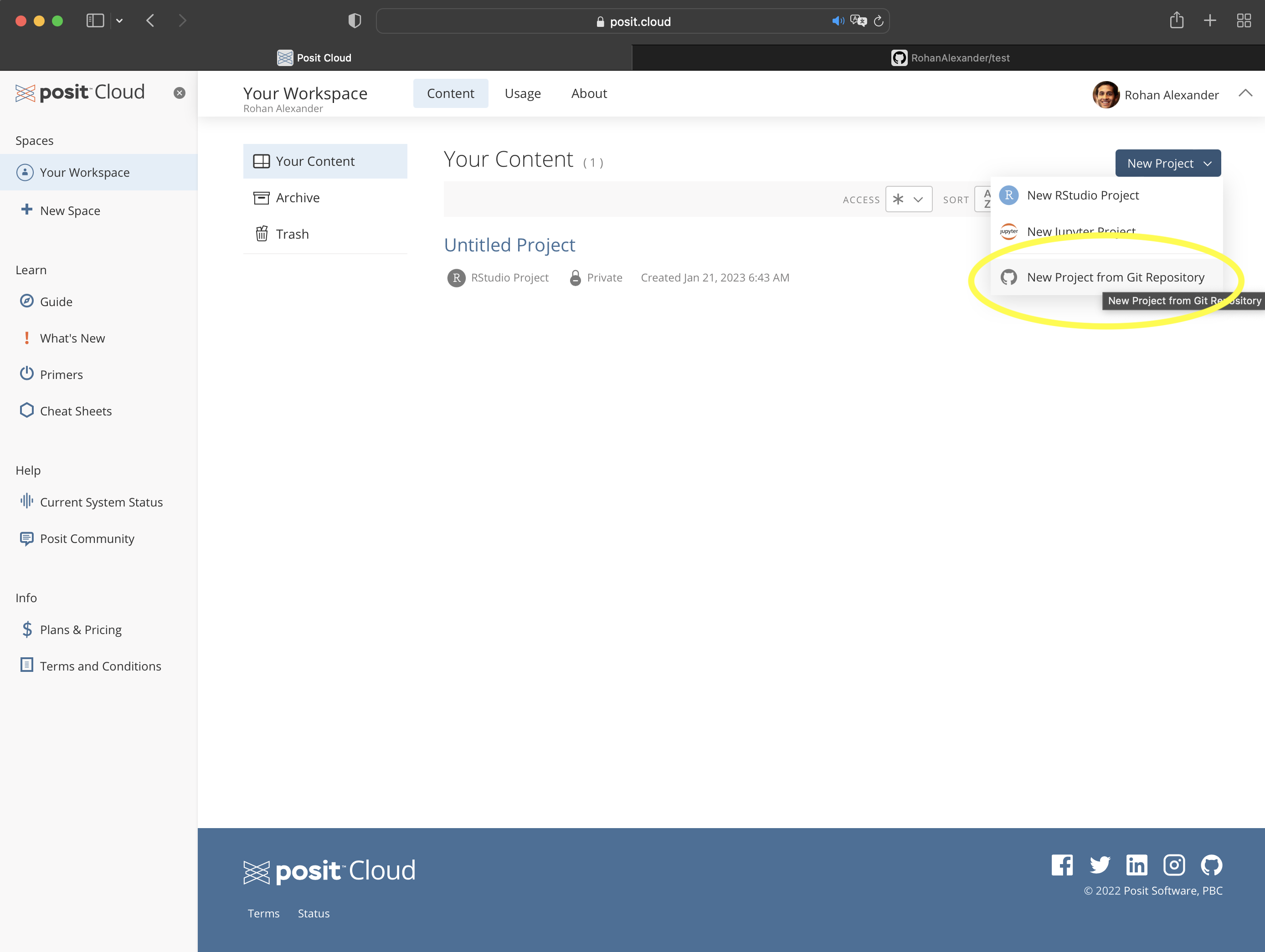This screenshot has height=952, width=1265.
Task: Click Safari privacy shield icon
Action: click(355, 21)
